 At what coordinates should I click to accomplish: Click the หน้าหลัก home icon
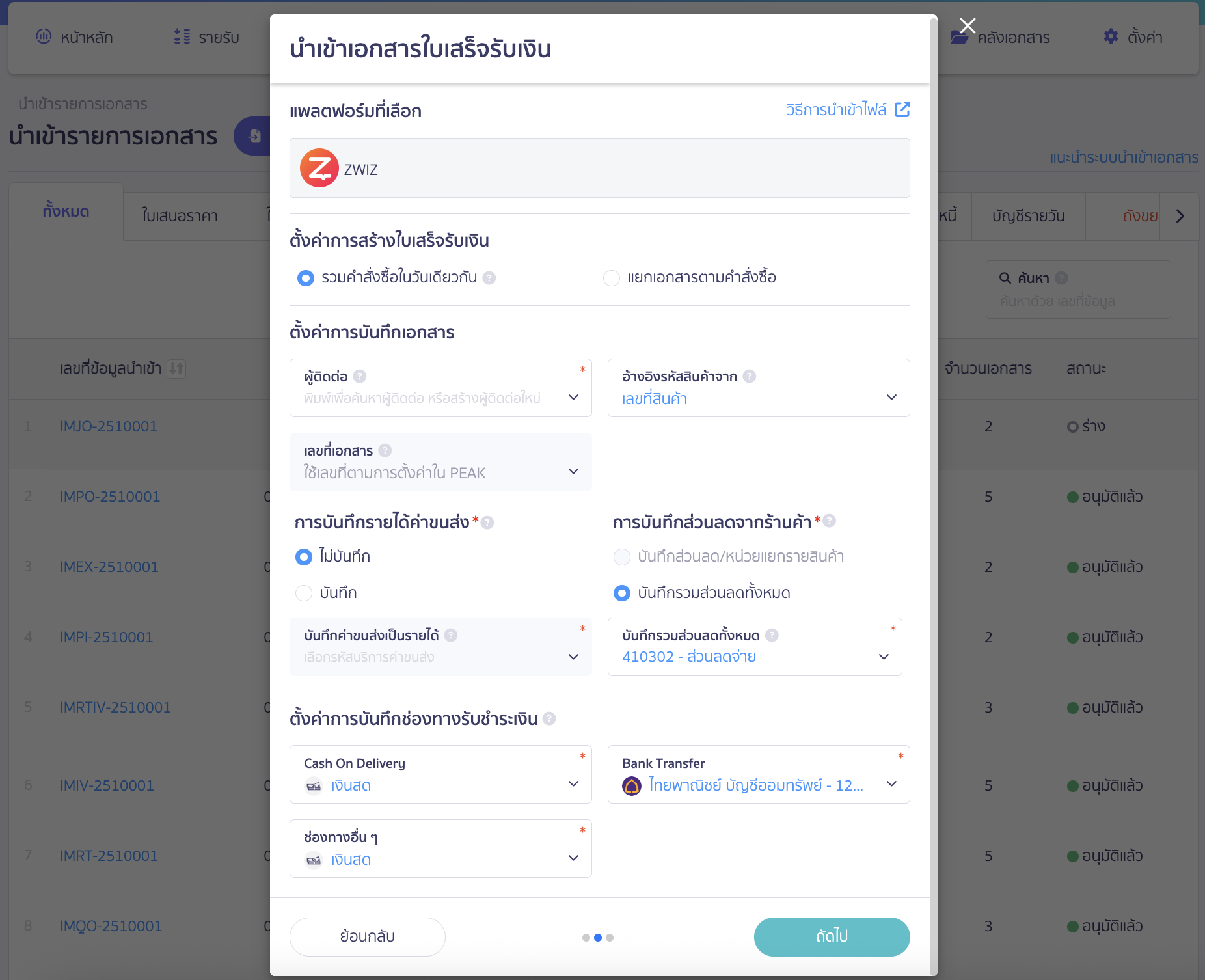(x=44, y=37)
